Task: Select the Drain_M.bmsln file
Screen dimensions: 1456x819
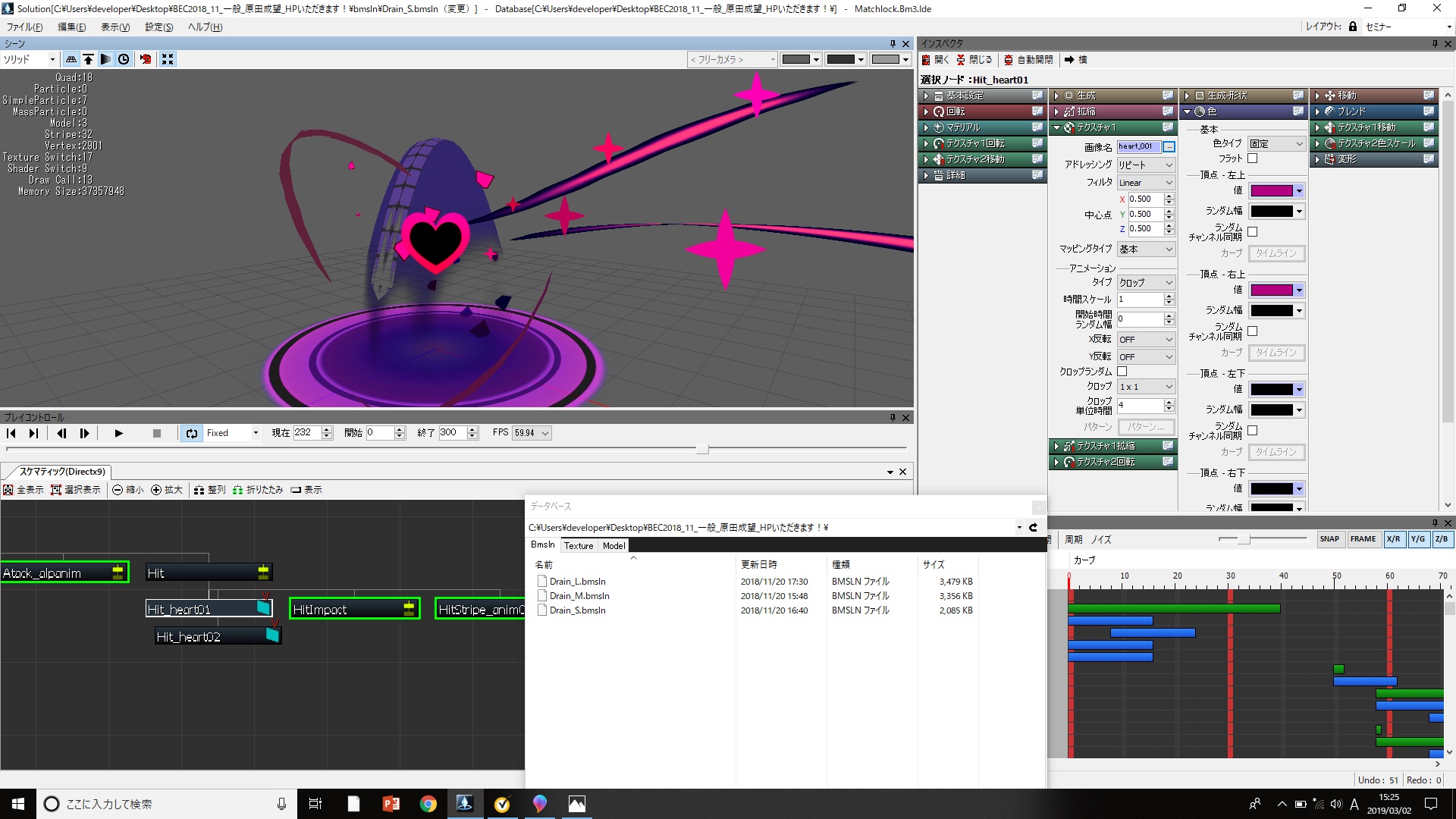Action: 579,596
